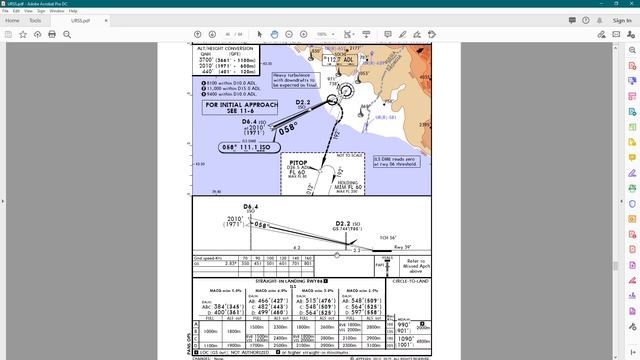Open the help question mark icon
The height and width of the screenshot is (360, 640).
586,20
